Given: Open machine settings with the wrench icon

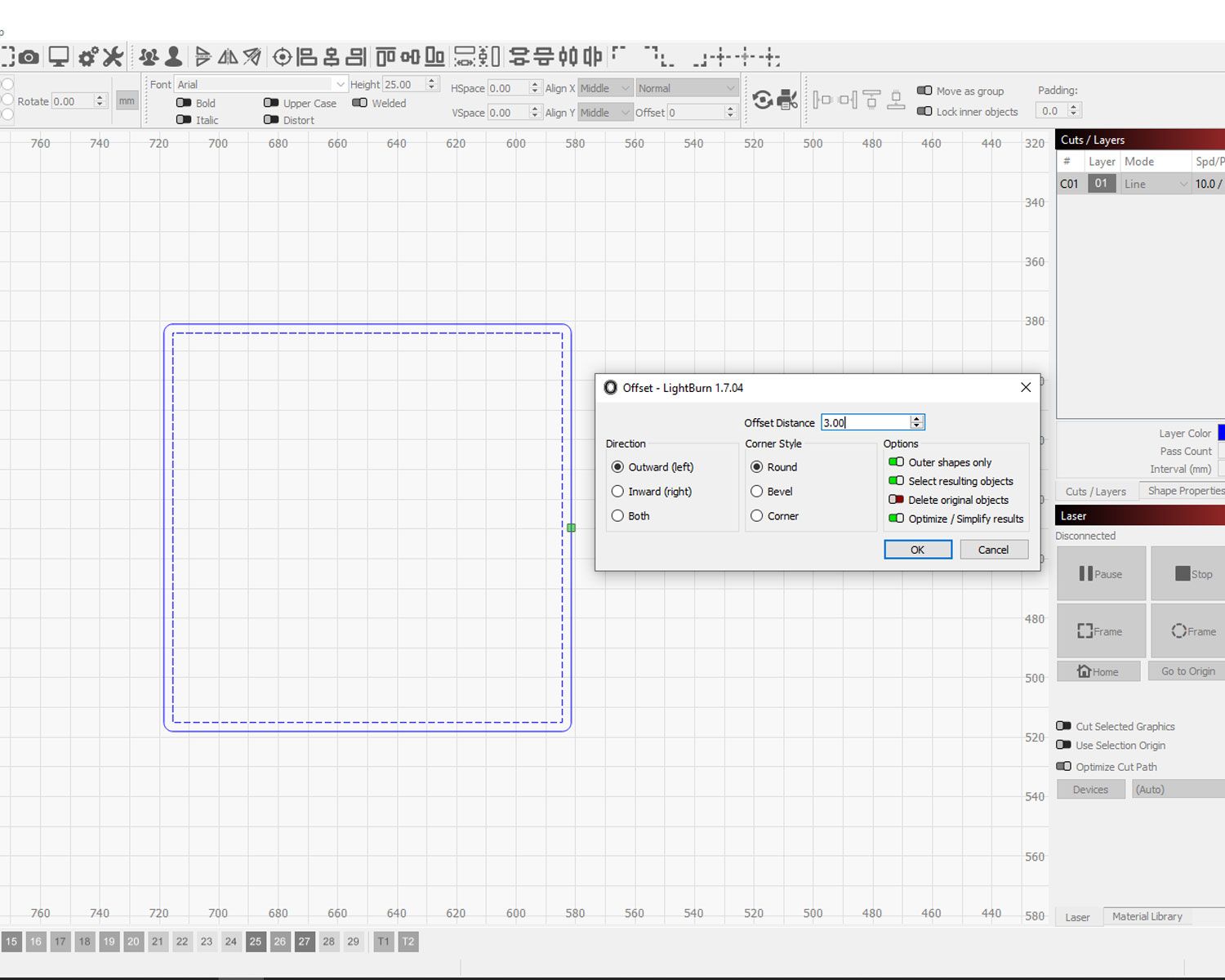Looking at the screenshot, I should (x=114, y=57).
